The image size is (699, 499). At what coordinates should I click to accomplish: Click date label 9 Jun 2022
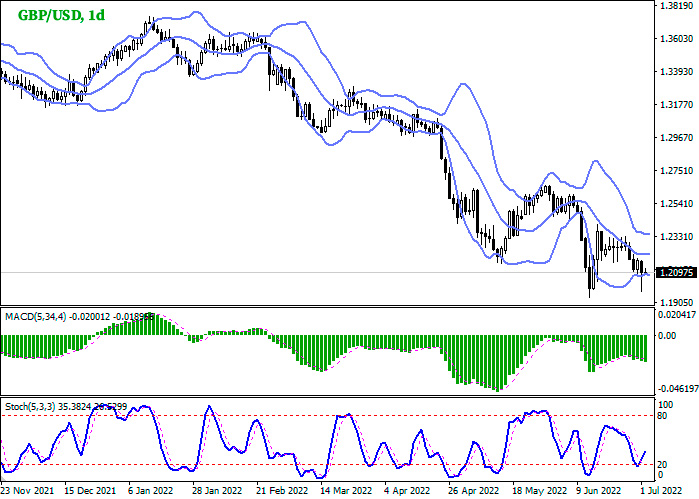[600, 491]
